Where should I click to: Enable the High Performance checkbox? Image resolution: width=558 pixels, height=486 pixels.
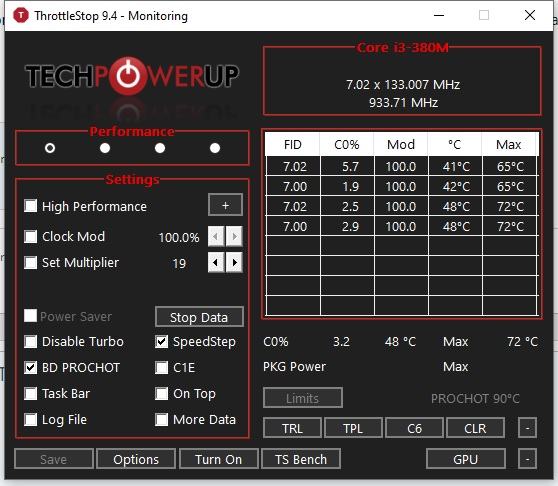coord(31,206)
